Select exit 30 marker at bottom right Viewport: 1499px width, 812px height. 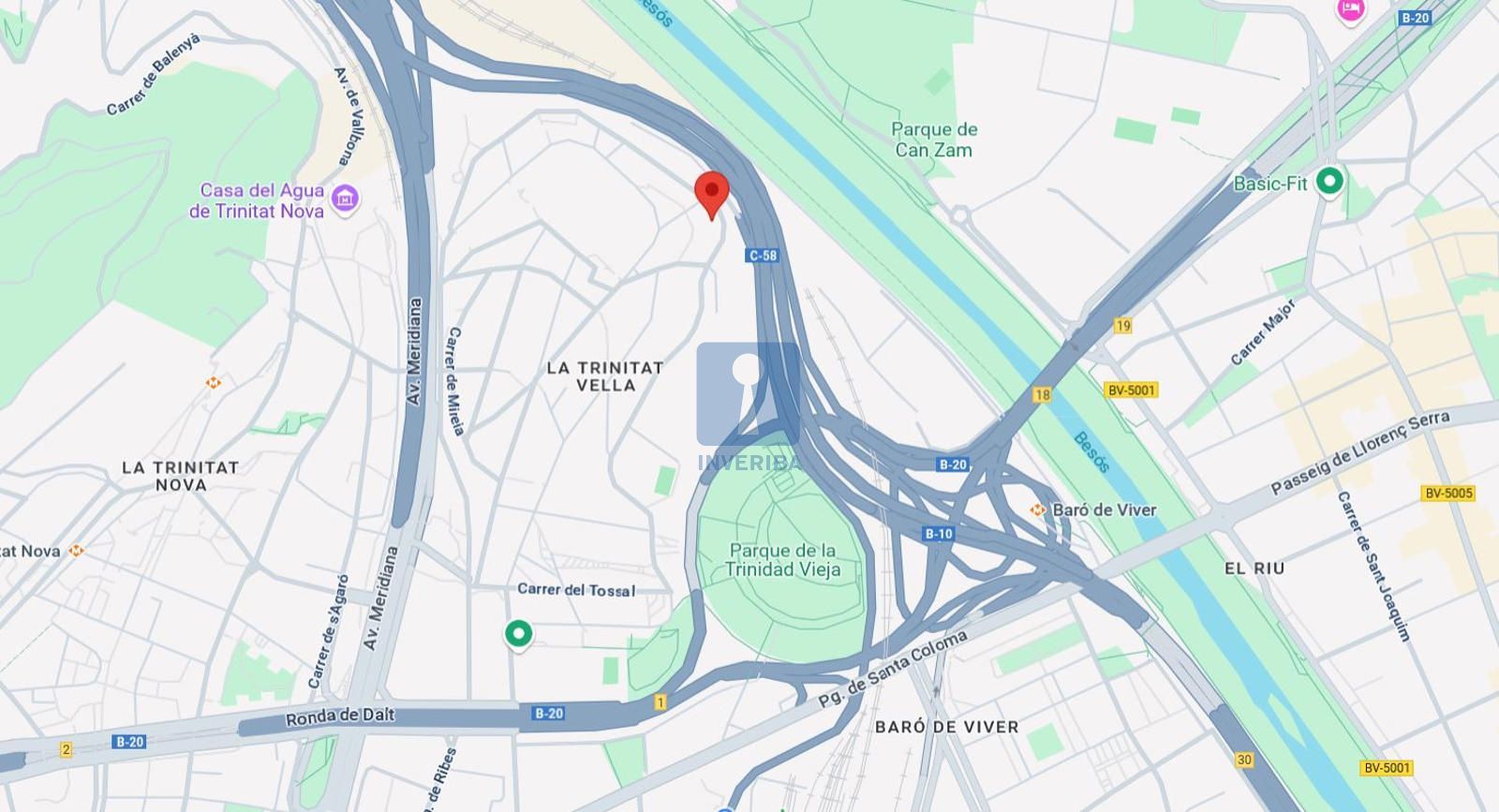pos(1244,760)
